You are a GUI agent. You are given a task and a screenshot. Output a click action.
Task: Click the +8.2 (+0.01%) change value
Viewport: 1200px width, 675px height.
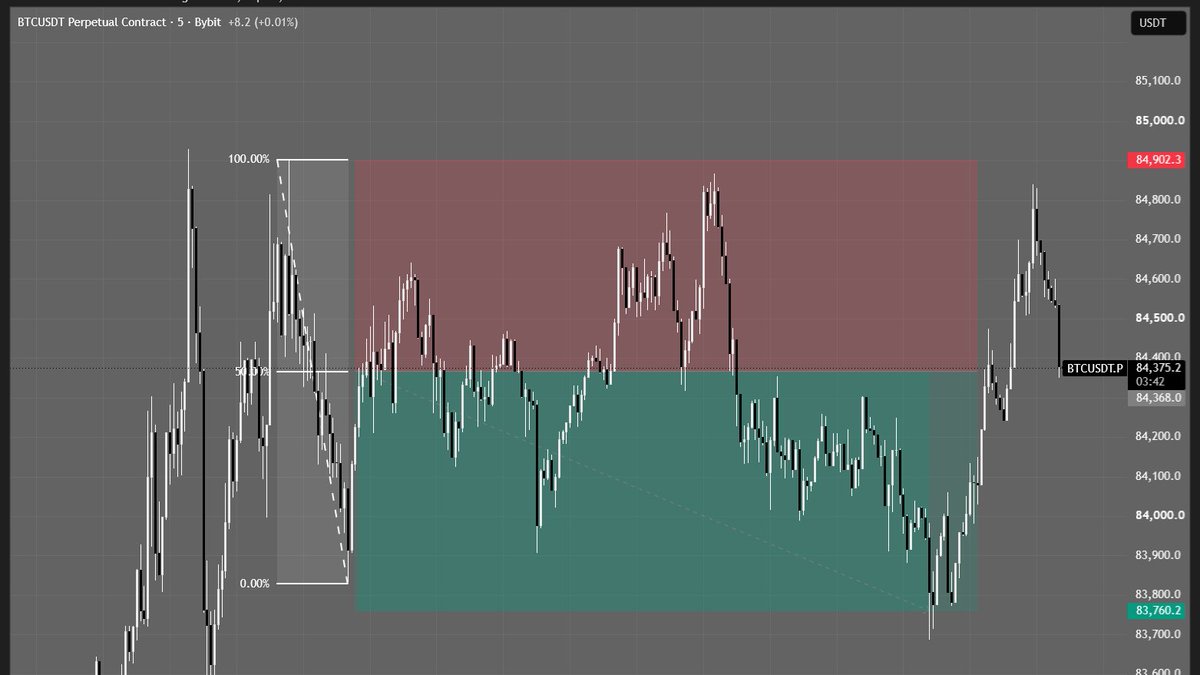coord(264,21)
